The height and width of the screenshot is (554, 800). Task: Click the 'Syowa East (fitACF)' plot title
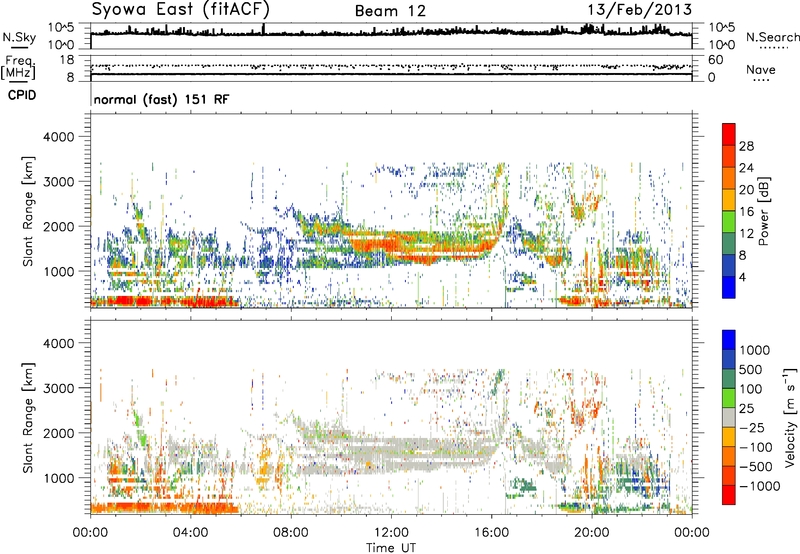click(x=180, y=9)
